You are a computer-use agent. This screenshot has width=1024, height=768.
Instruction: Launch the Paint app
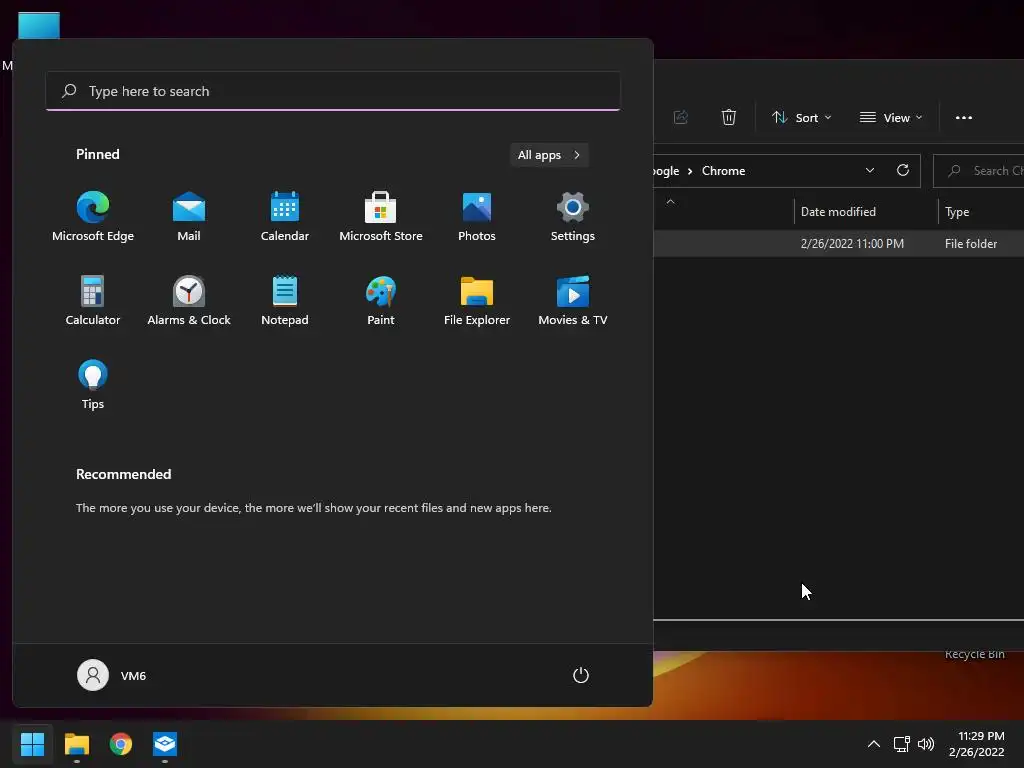(x=381, y=301)
